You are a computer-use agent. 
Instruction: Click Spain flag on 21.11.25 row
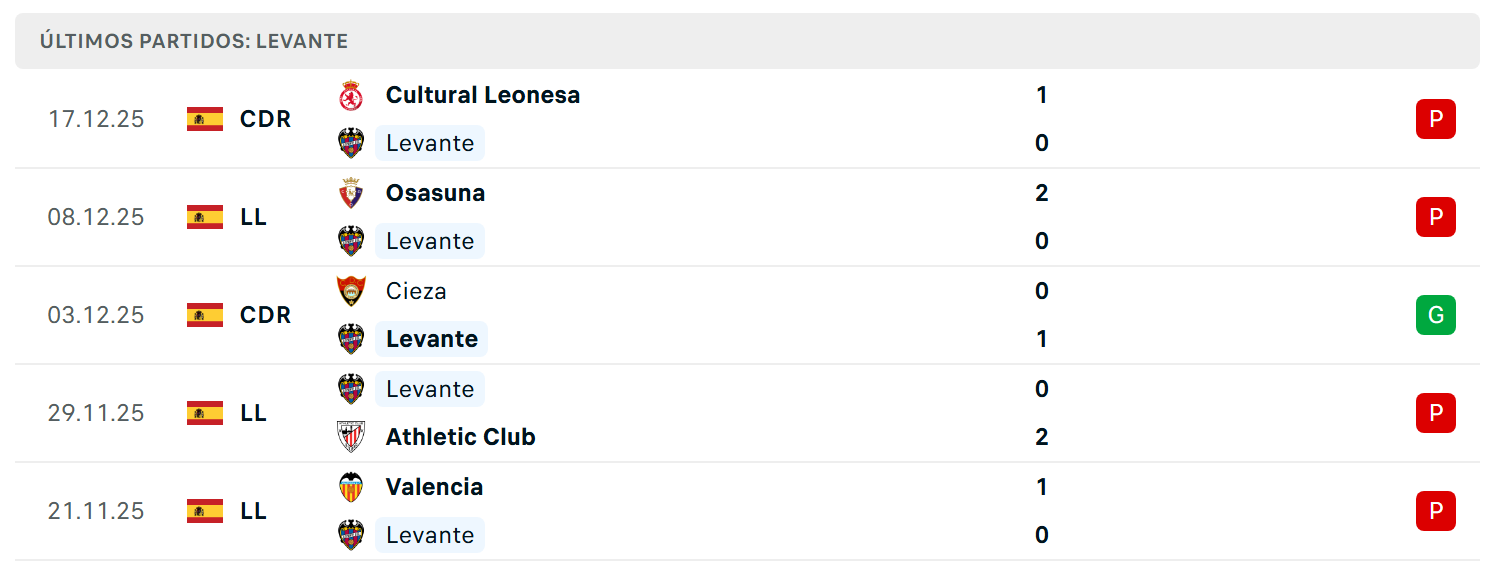205,511
